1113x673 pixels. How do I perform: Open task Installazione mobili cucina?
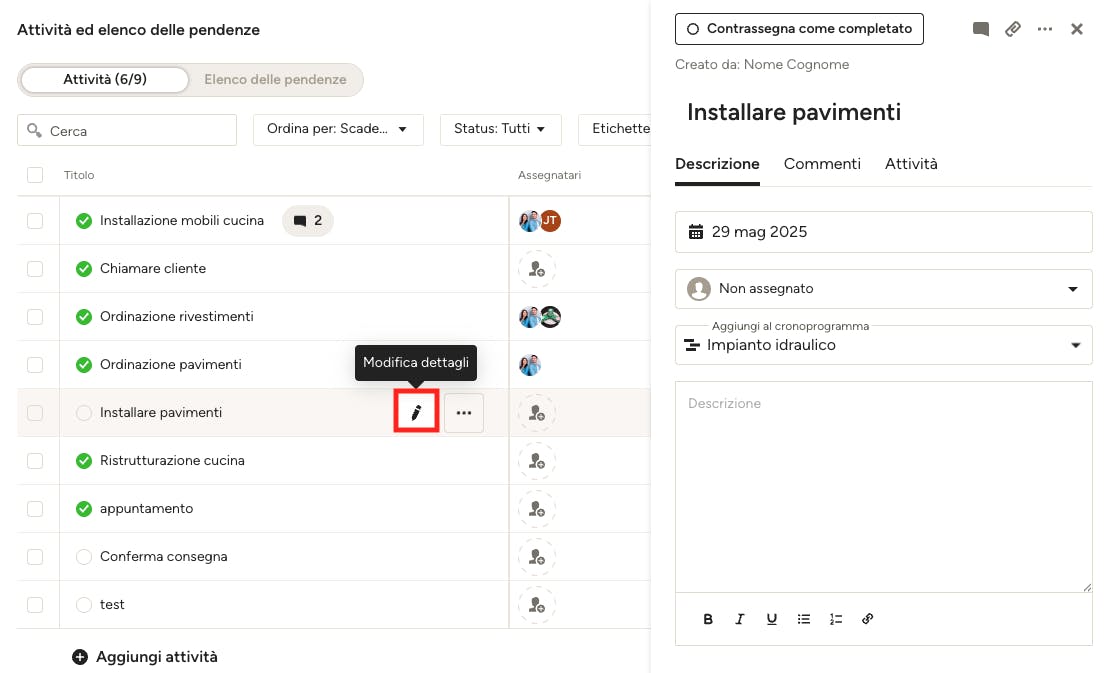(182, 221)
